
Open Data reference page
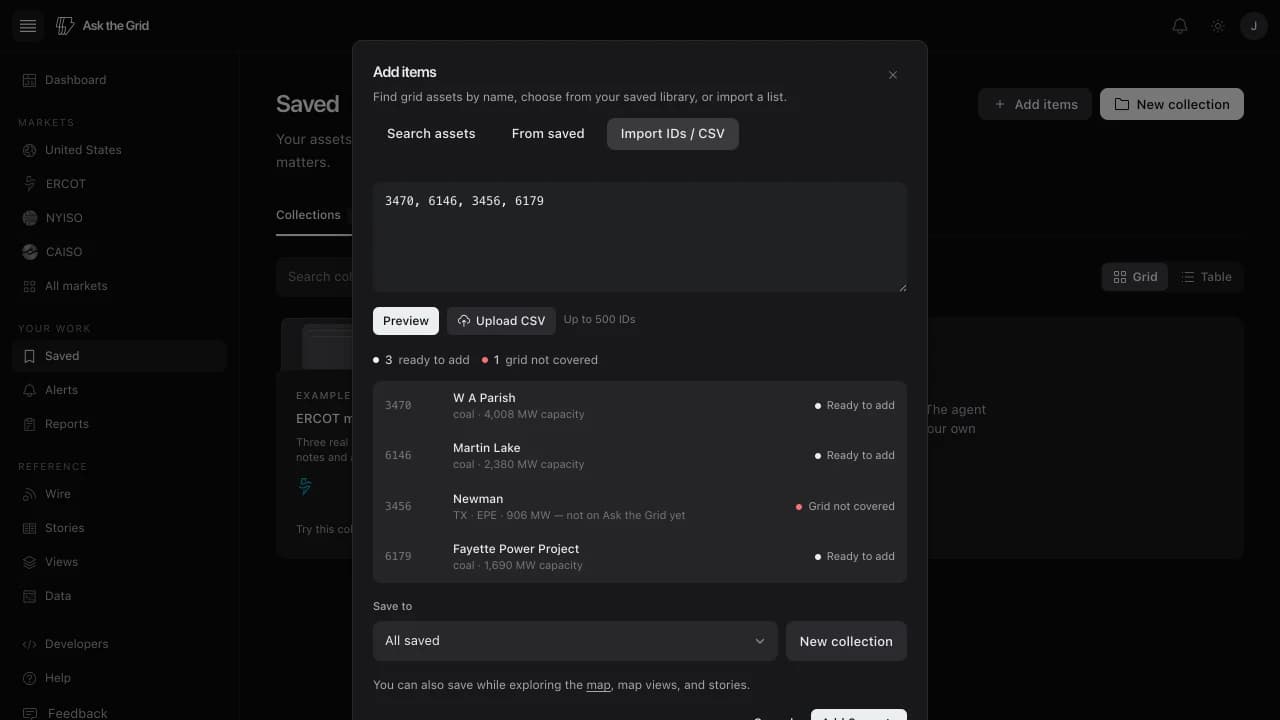[120, 596]
